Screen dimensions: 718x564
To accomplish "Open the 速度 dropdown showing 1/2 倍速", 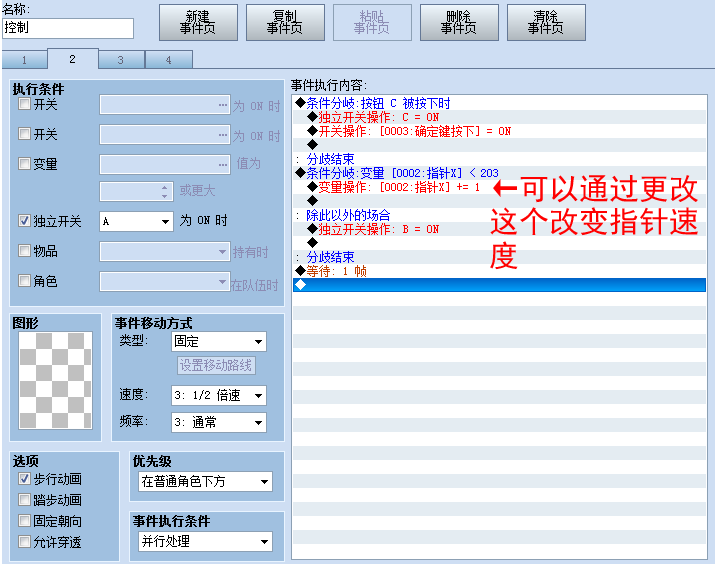I will [219, 396].
